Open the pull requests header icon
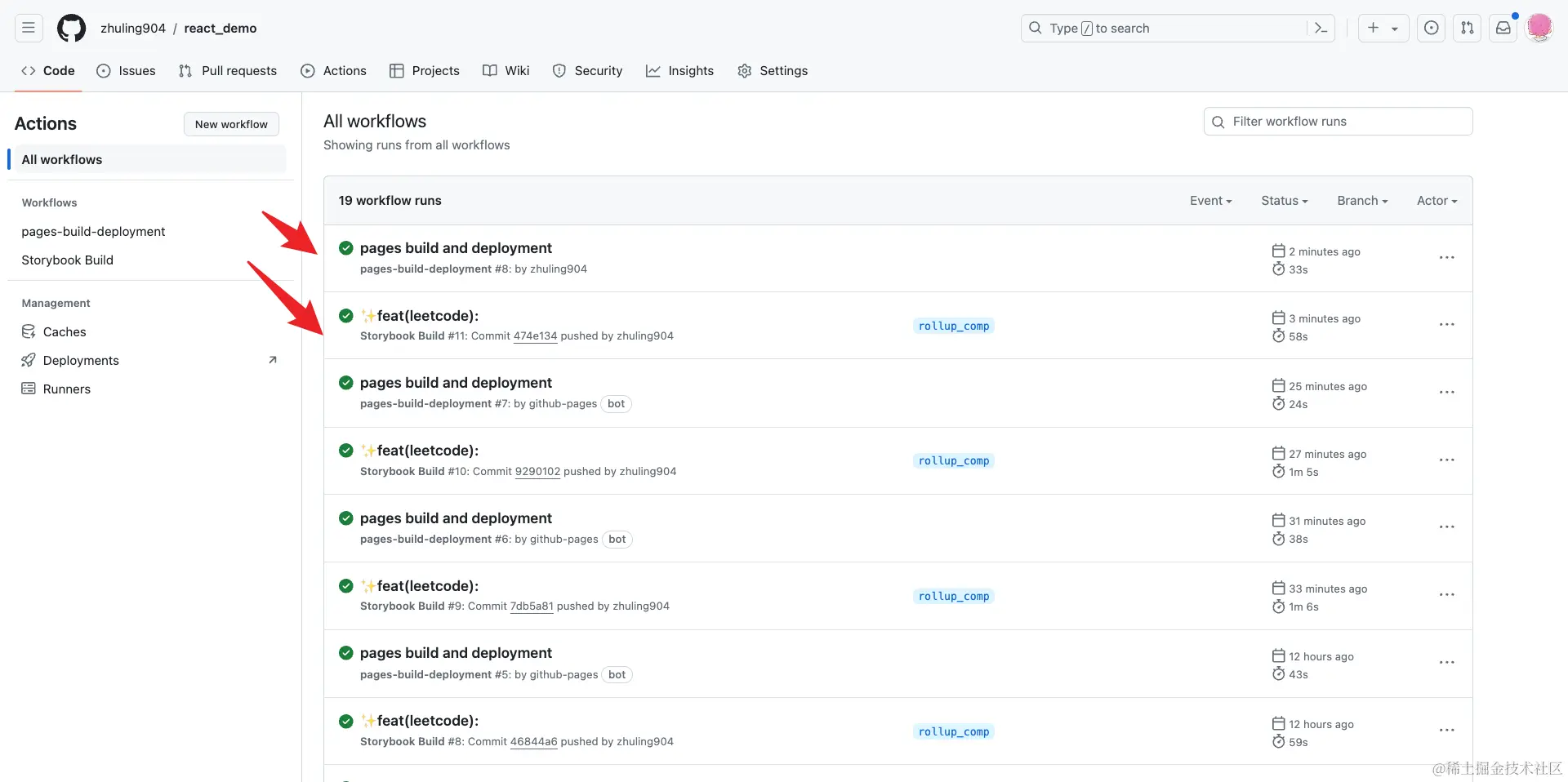The width and height of the screenshot is (1568, 782). [x=1467, y=29]
